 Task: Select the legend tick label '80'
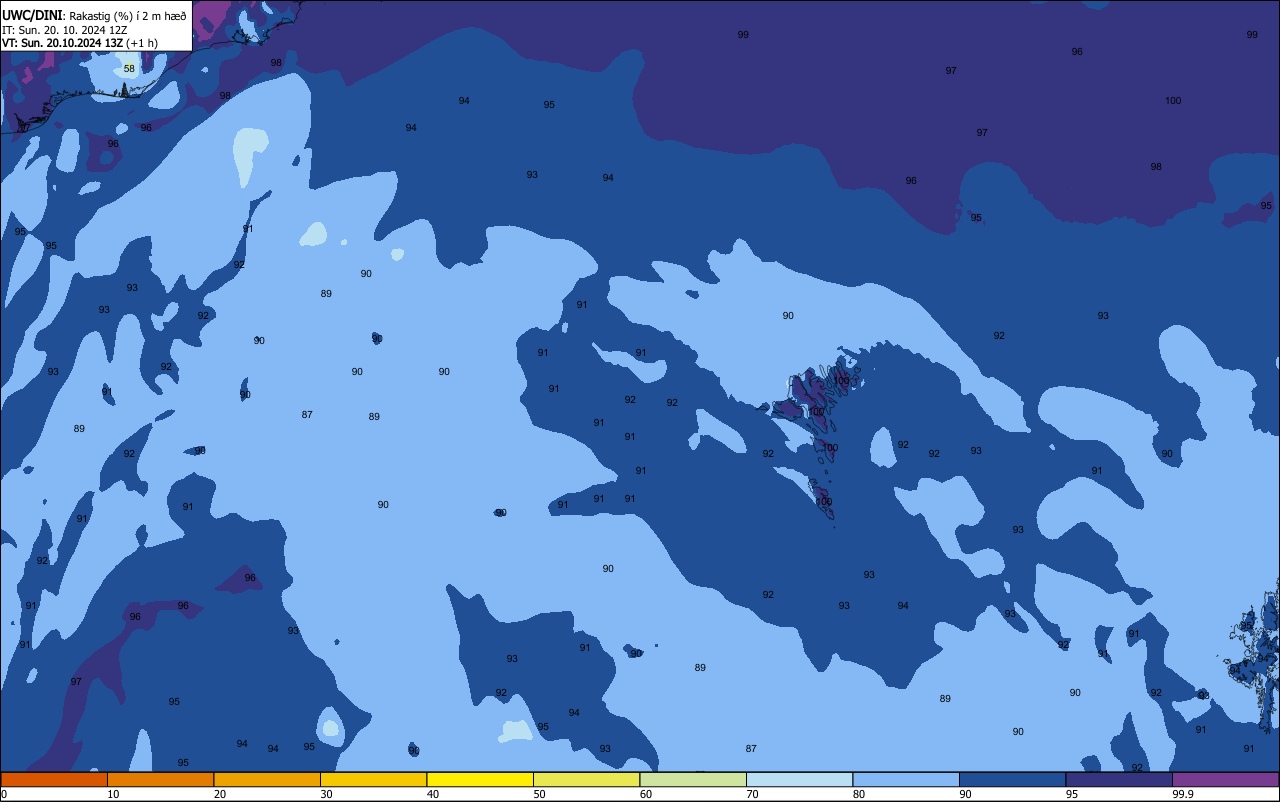(x=859, y=794)
